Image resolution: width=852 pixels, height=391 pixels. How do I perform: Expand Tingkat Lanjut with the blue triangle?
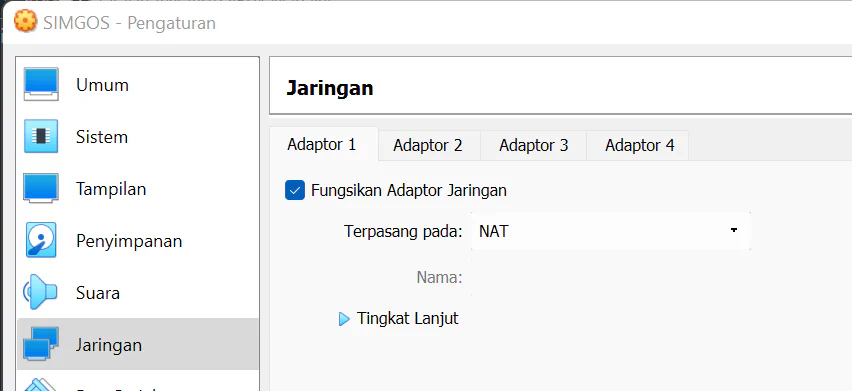tap(344, 319)
